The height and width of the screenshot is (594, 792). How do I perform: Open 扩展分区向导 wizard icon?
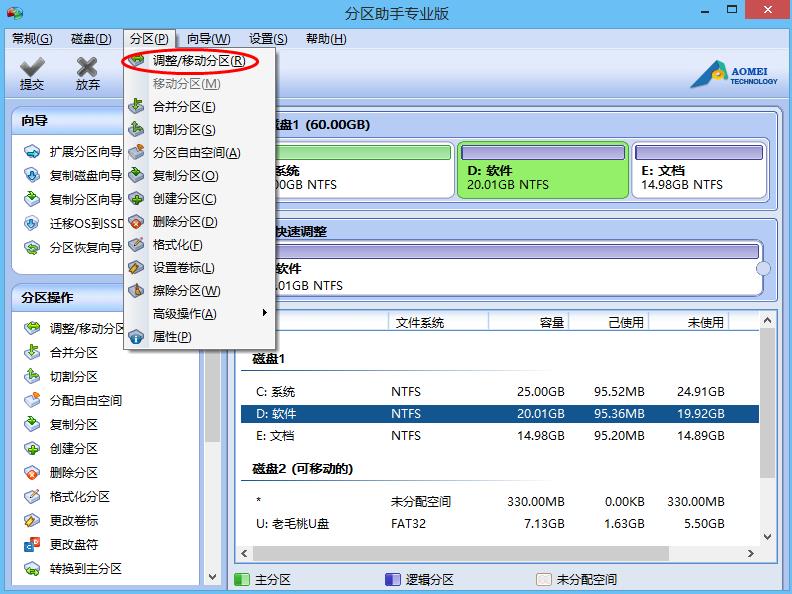[x=32, y=152]
